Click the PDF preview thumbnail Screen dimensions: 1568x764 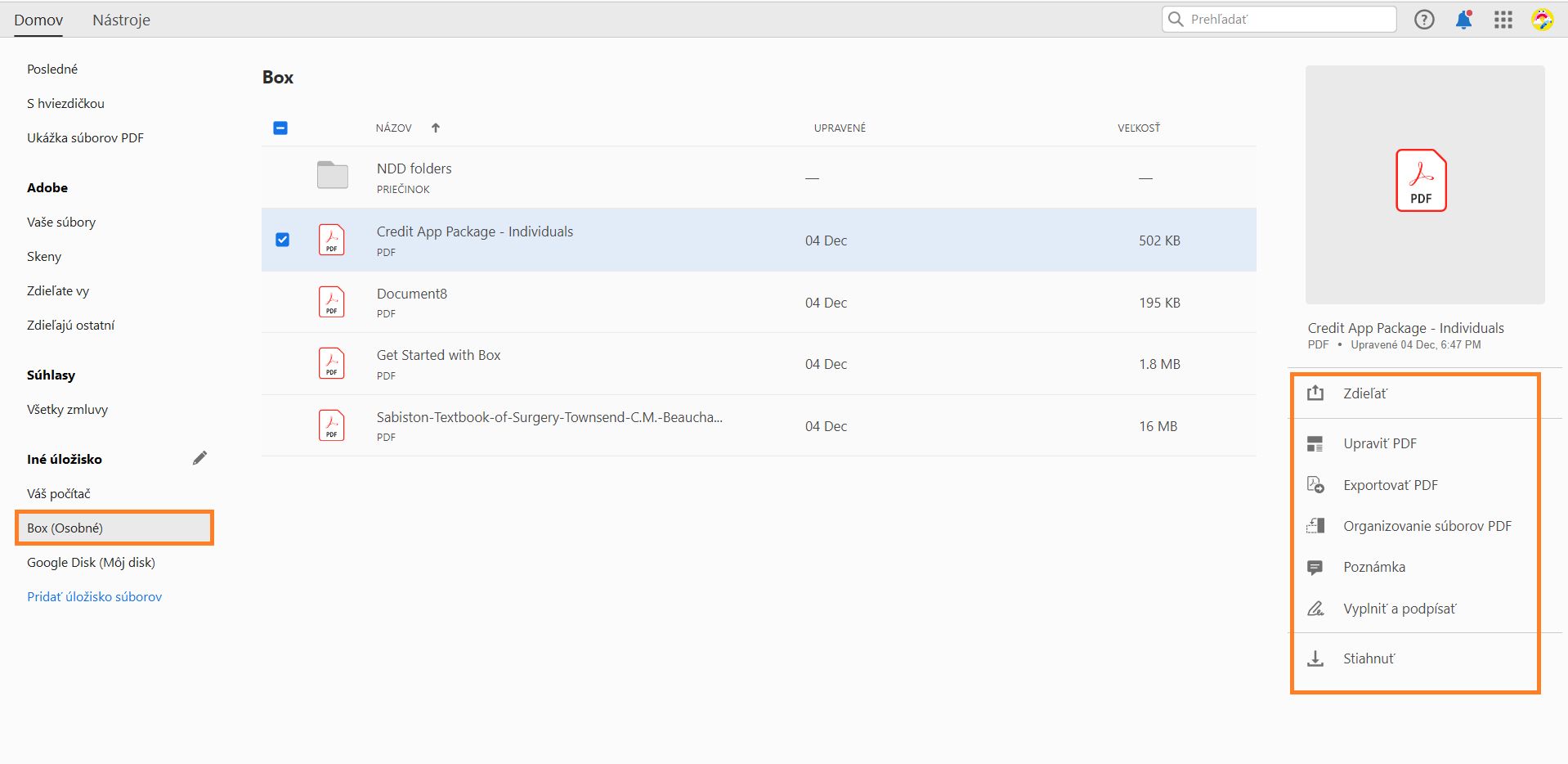click(1425, 185)
